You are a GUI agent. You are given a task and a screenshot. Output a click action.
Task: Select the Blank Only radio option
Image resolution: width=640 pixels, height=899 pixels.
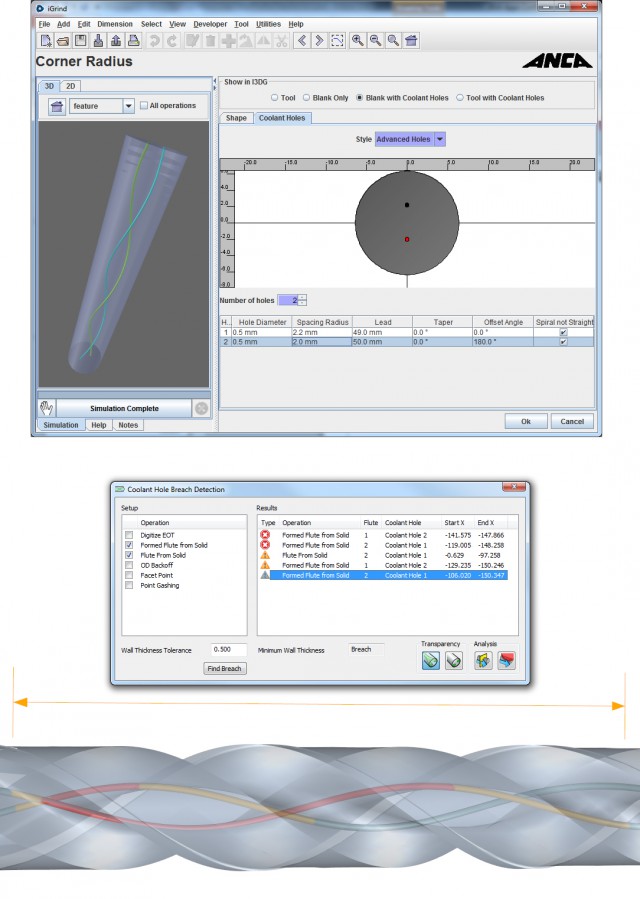point(307,98)
